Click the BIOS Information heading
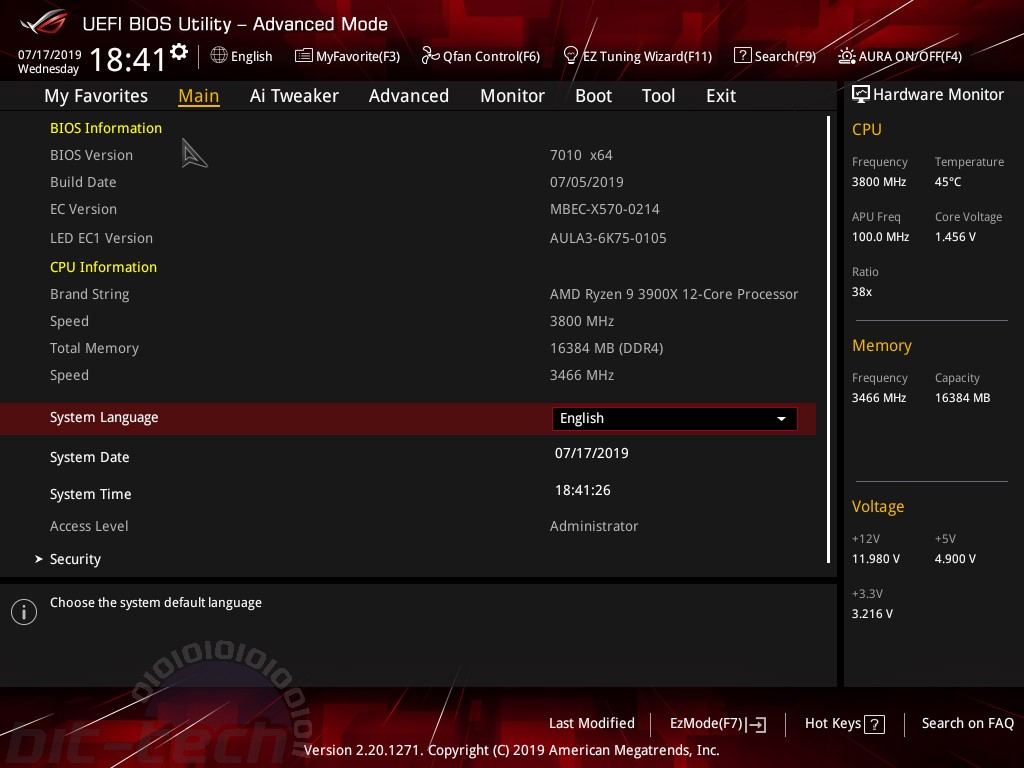 tap(106, 128)
